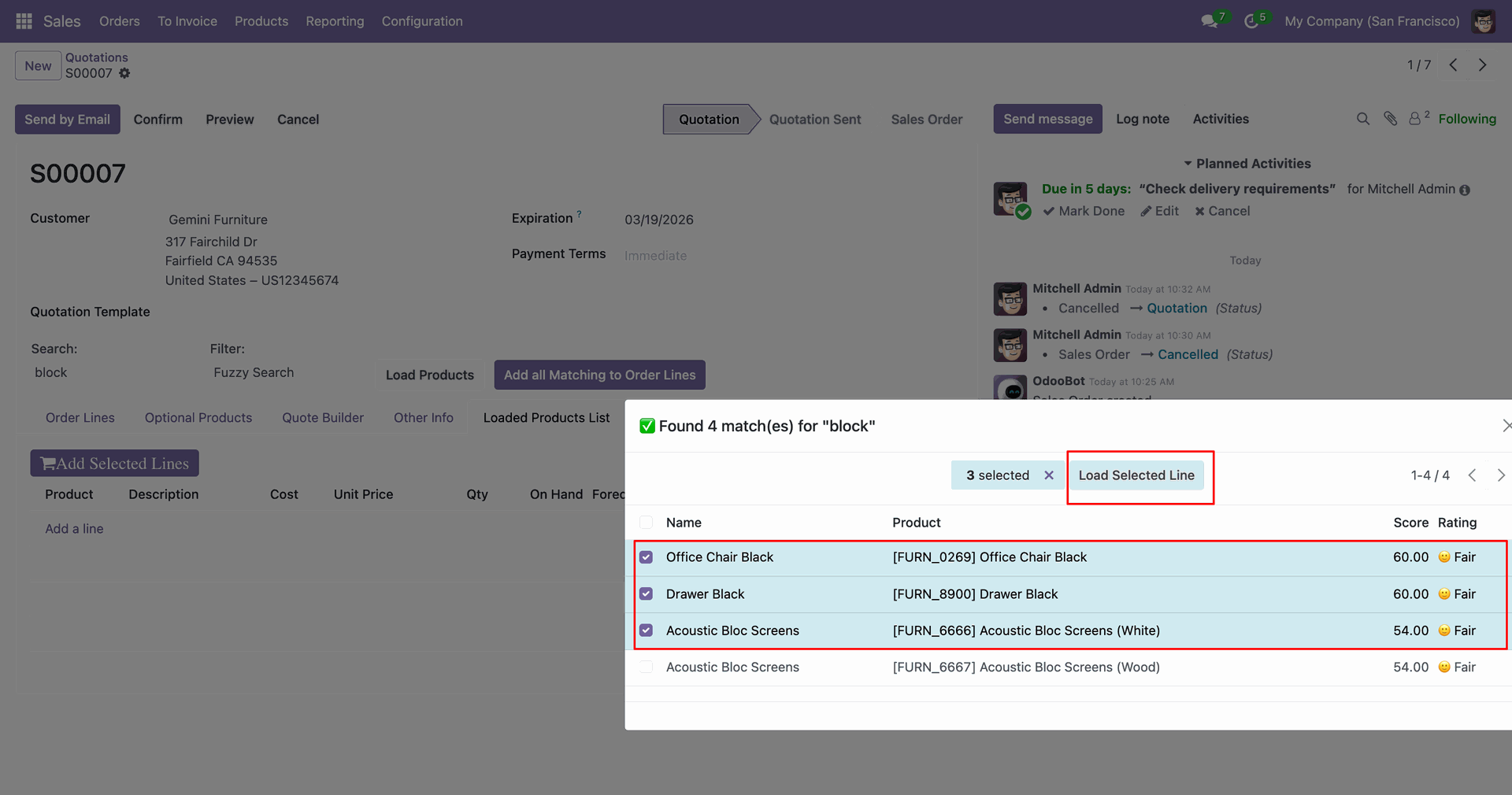The width and height of the screenshot is (1512, 795).
Task: Select the Loaded Products List tab
Action: point(547,418)
